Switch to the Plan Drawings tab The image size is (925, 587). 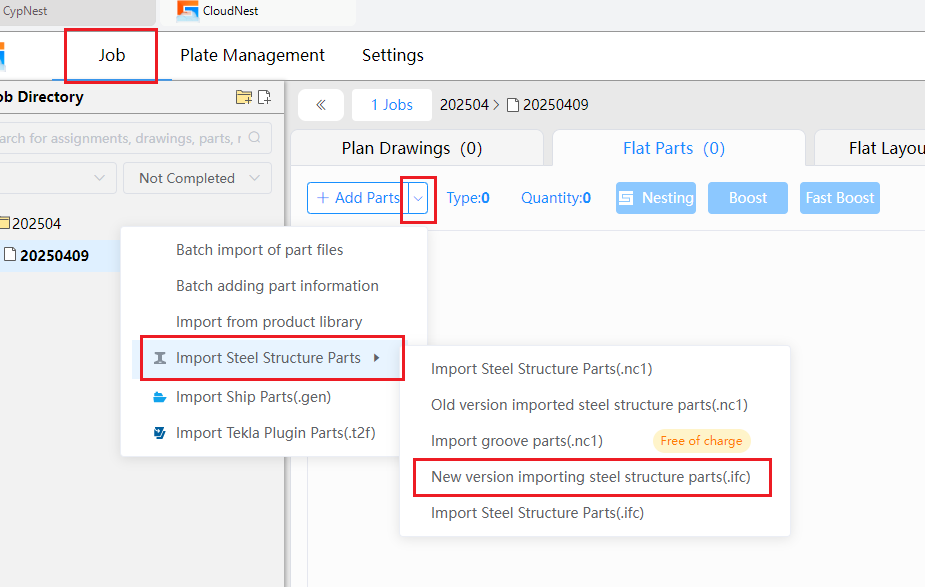tap(412, 148)
